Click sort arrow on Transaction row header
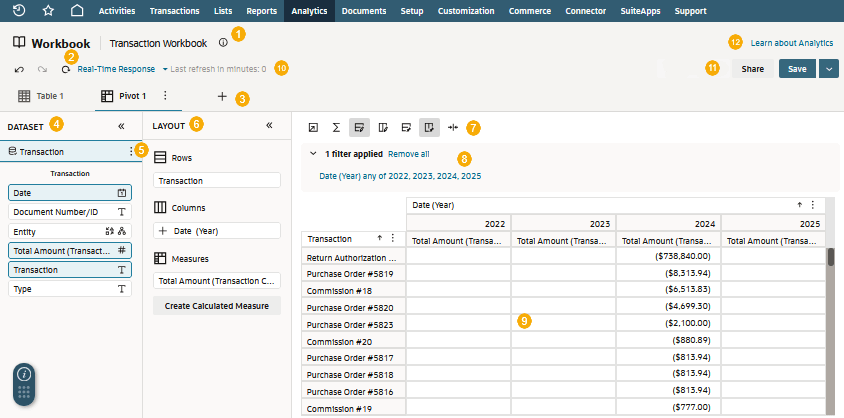 (x=379, y=238)
